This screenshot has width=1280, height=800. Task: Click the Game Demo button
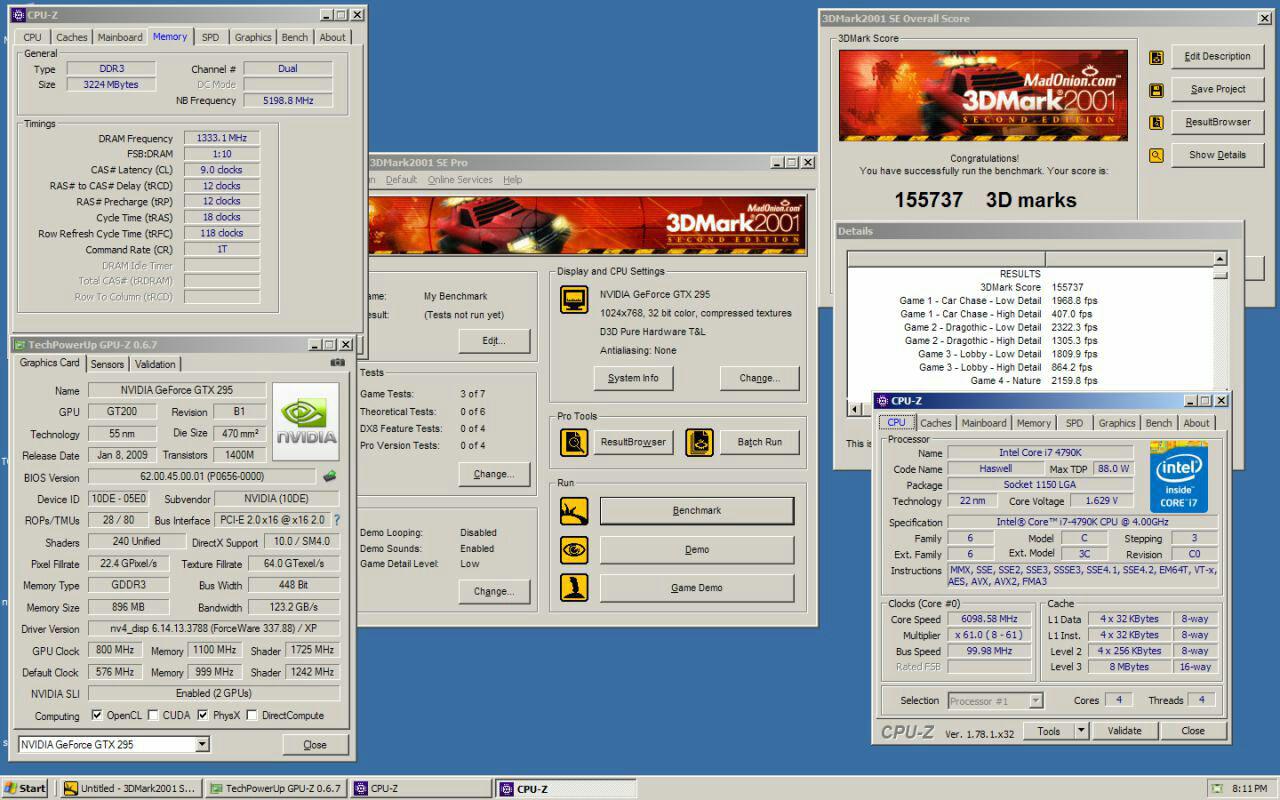pyautogui.click(x=697, y=588)
